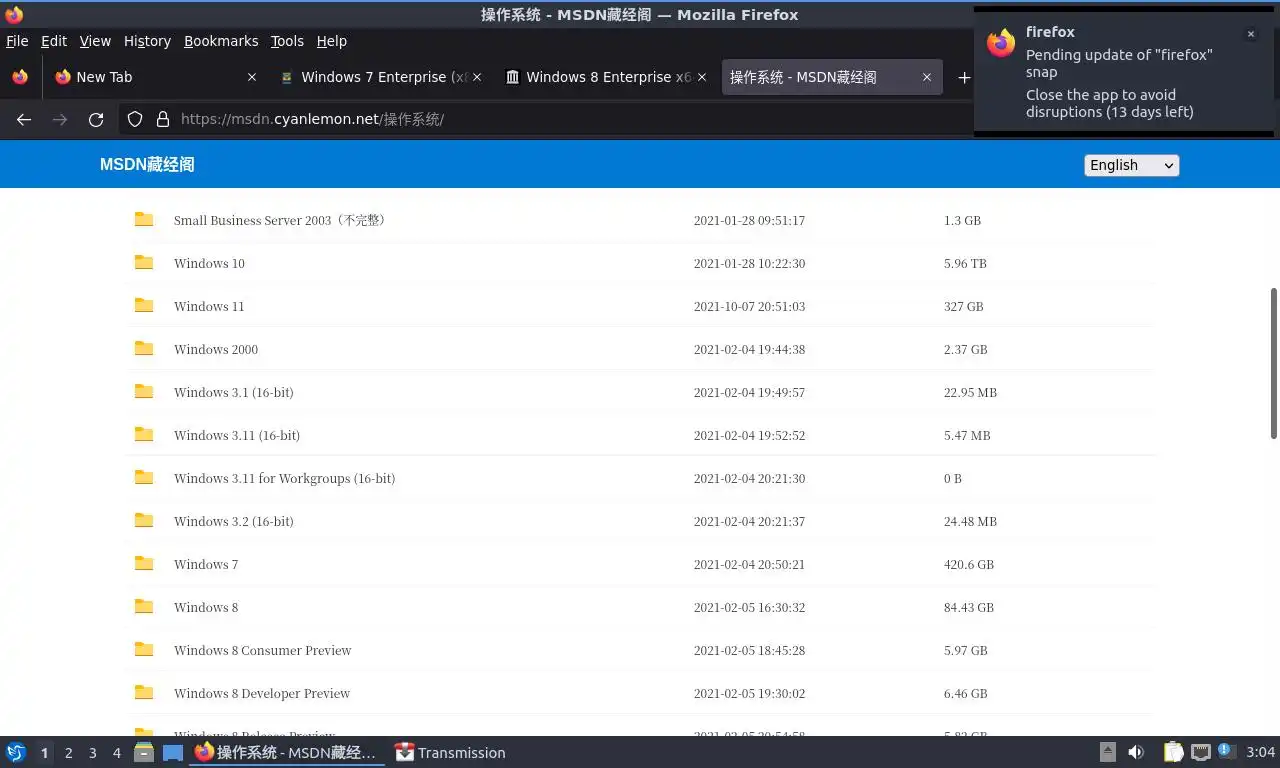Switch to workspace 4 in the pager
The image size is (1280, 768).
pyautogui.click(x=116, y=753)
